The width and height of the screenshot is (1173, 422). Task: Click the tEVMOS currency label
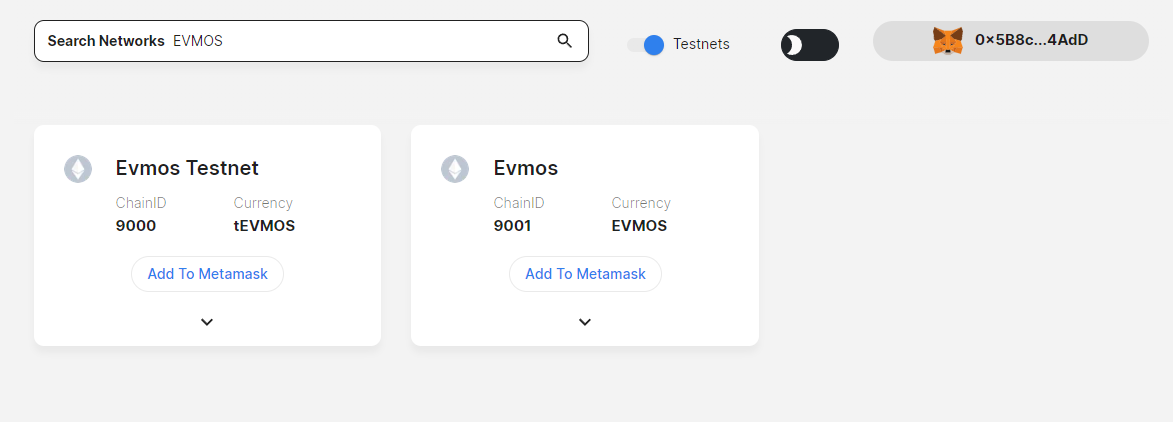264,226
